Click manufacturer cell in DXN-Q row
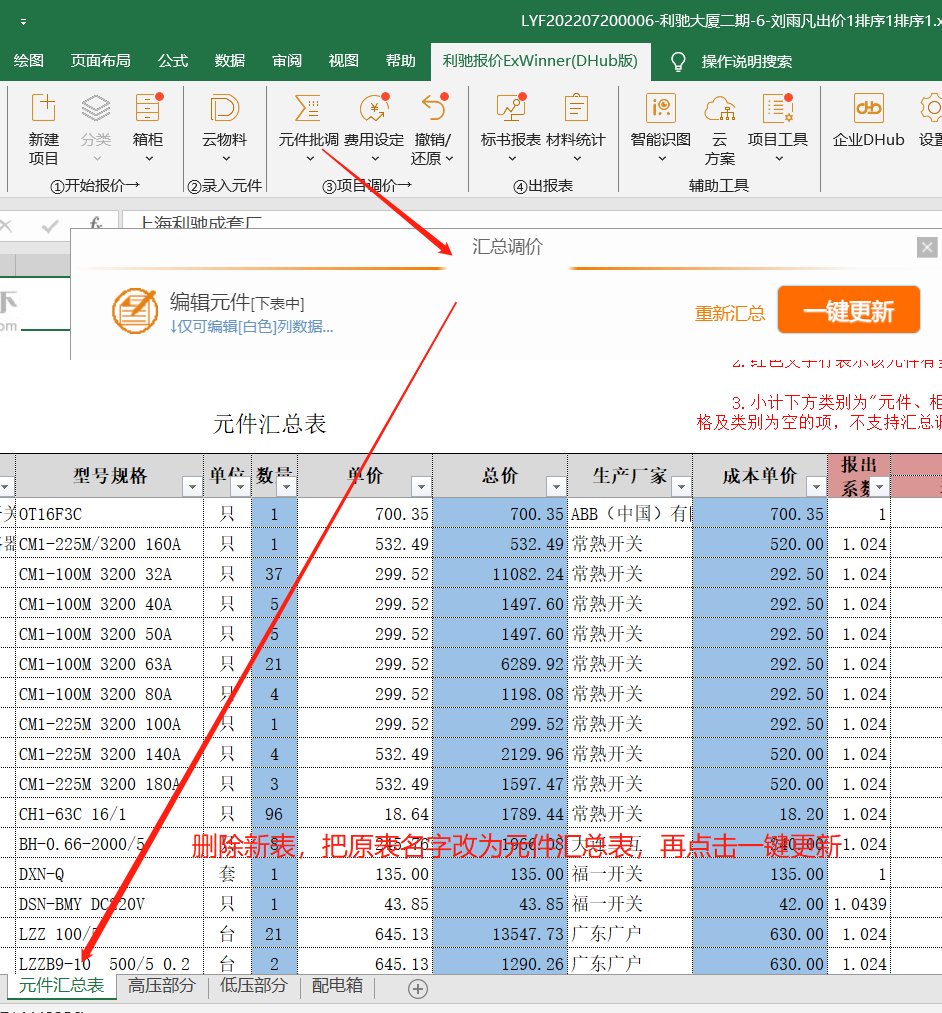This screenshot has width=942, height=1013. [630, 874]
